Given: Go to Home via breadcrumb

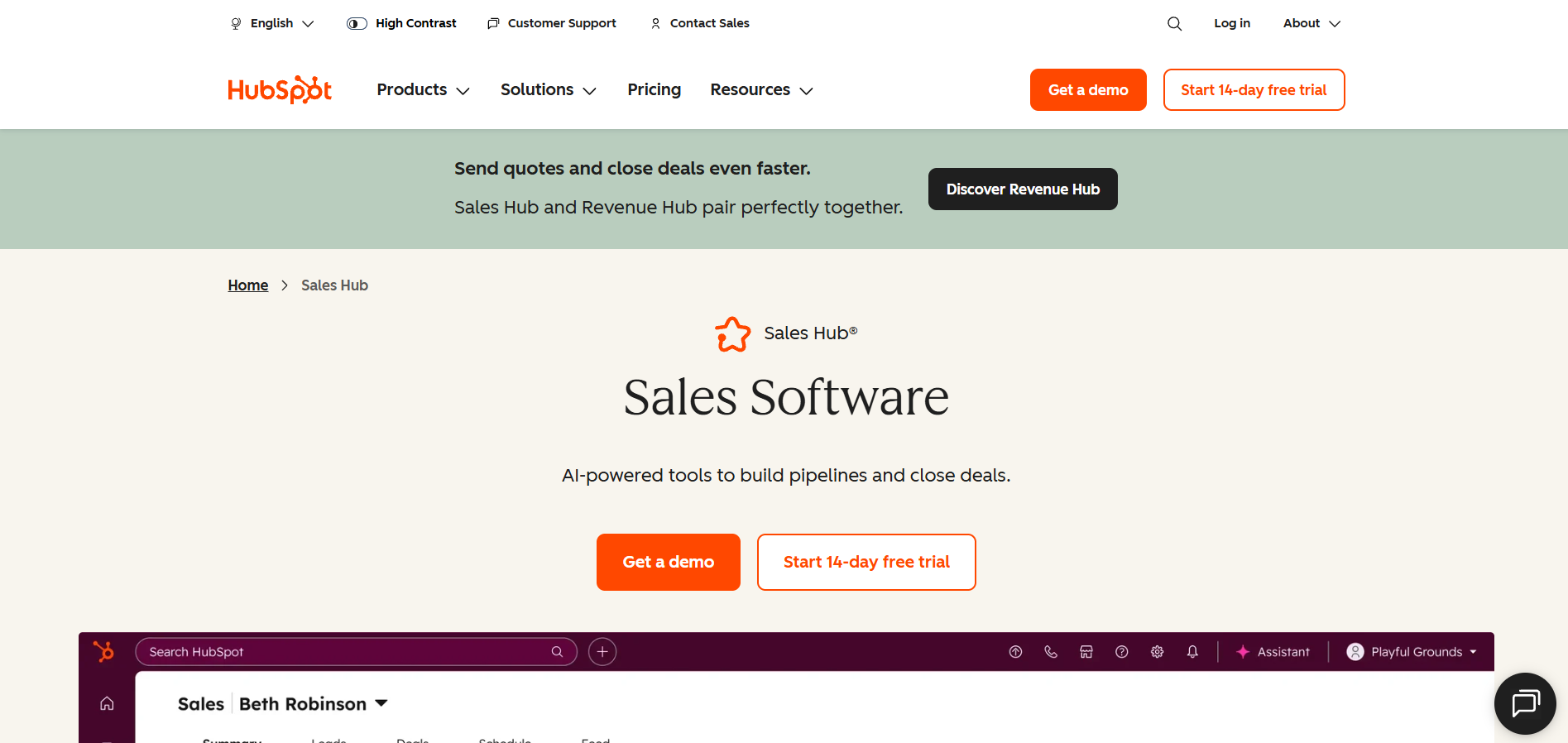Looking at the screenshot, I should coord(248,285).
